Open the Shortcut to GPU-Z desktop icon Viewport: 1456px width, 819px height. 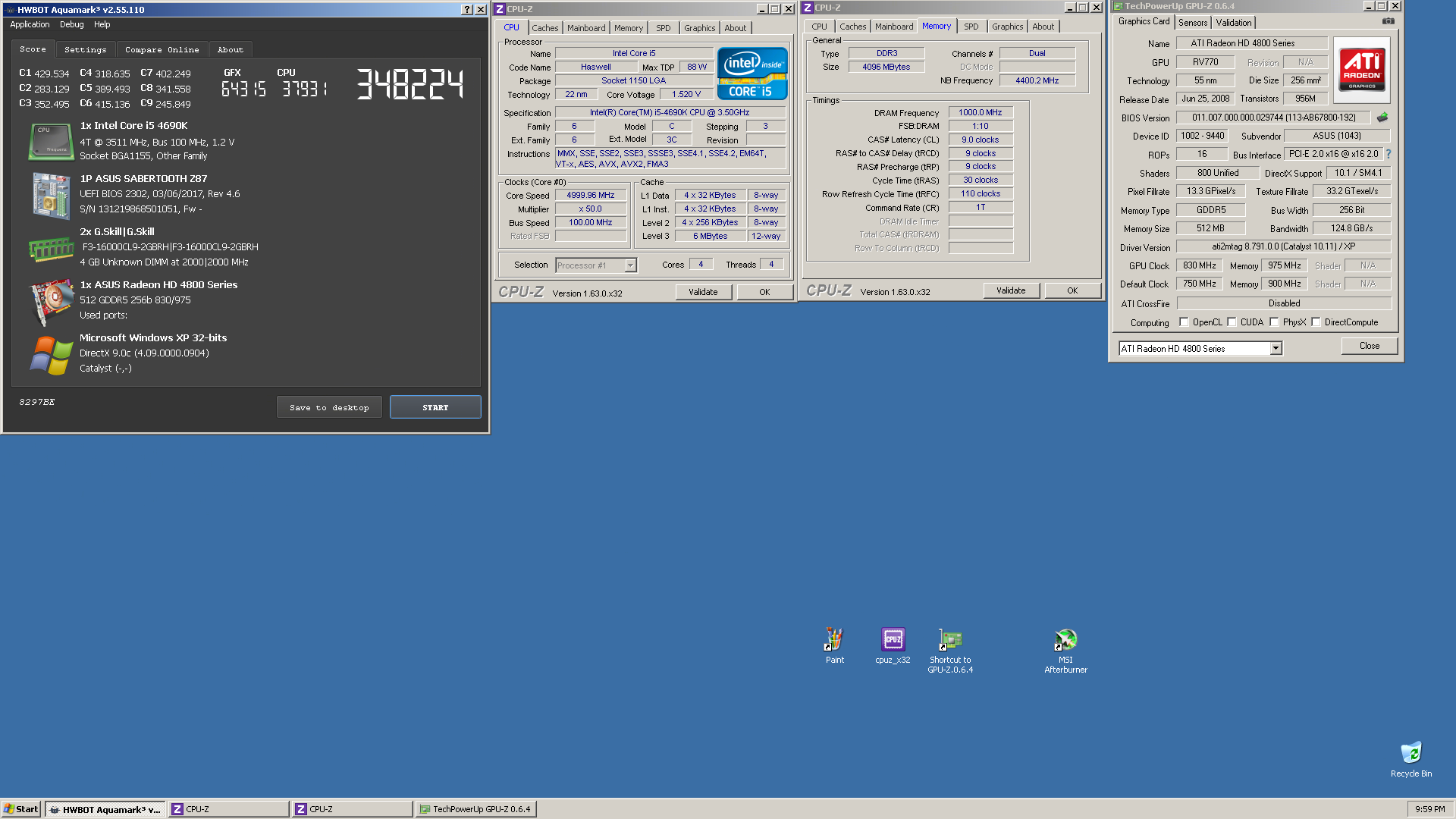coord(950,651)
